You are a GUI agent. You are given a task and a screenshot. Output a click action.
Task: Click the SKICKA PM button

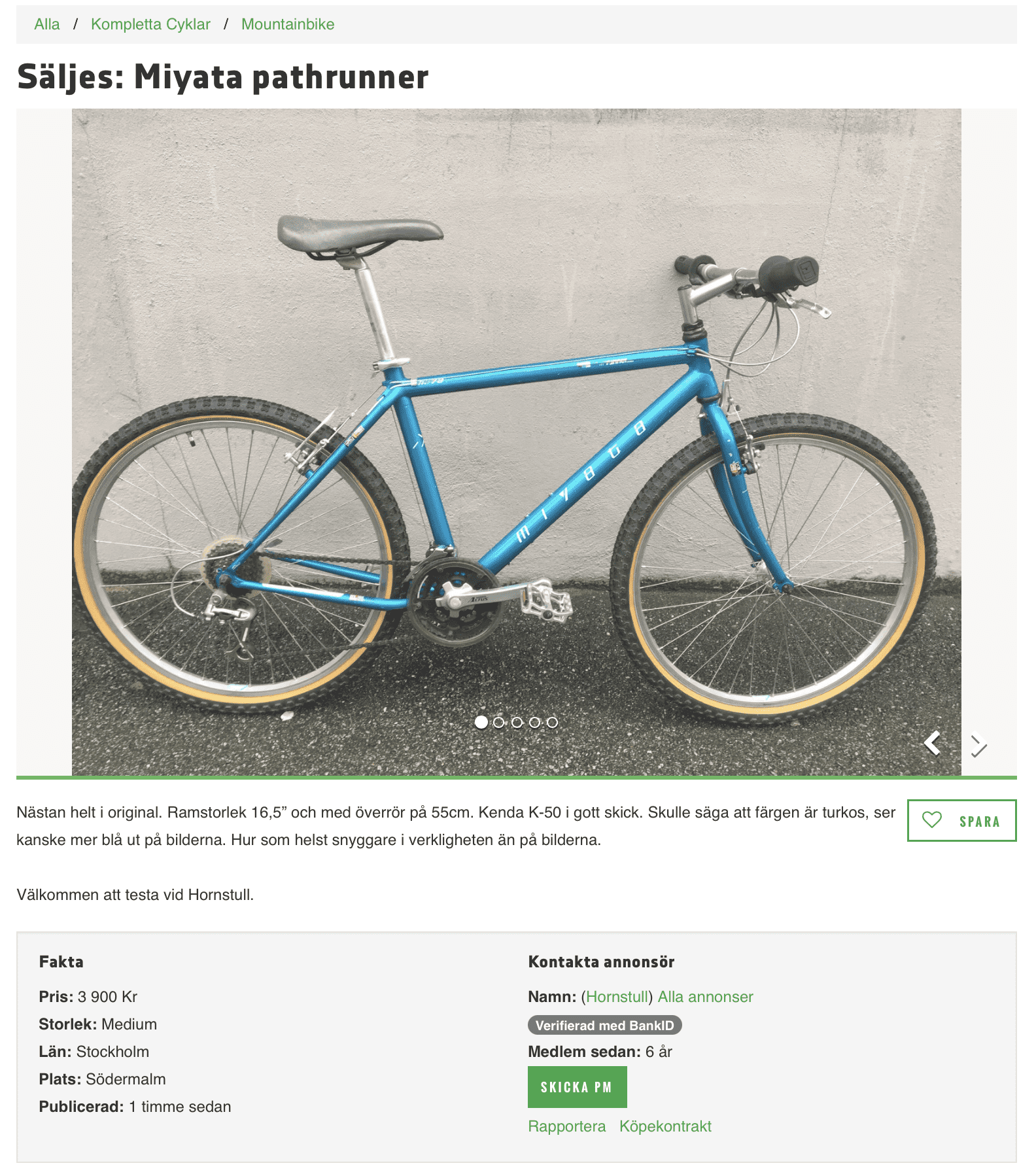[x=577, y=1087]
